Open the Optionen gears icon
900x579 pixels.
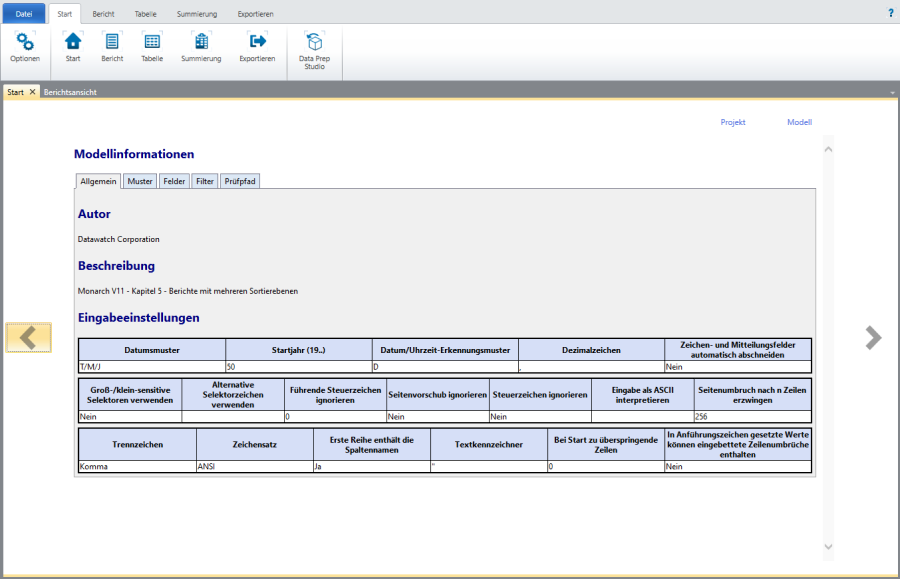[x=25, y=42]
